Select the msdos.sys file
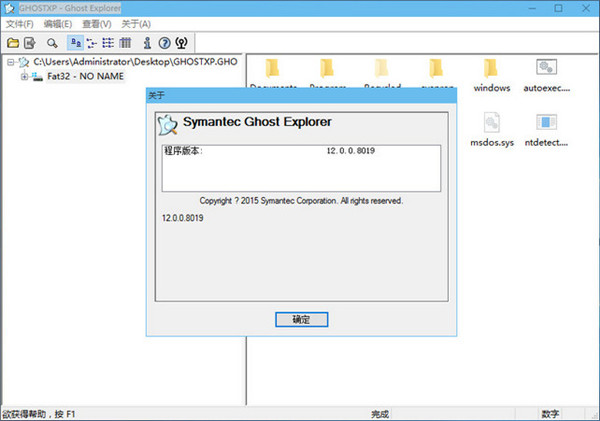 point(491,127)
